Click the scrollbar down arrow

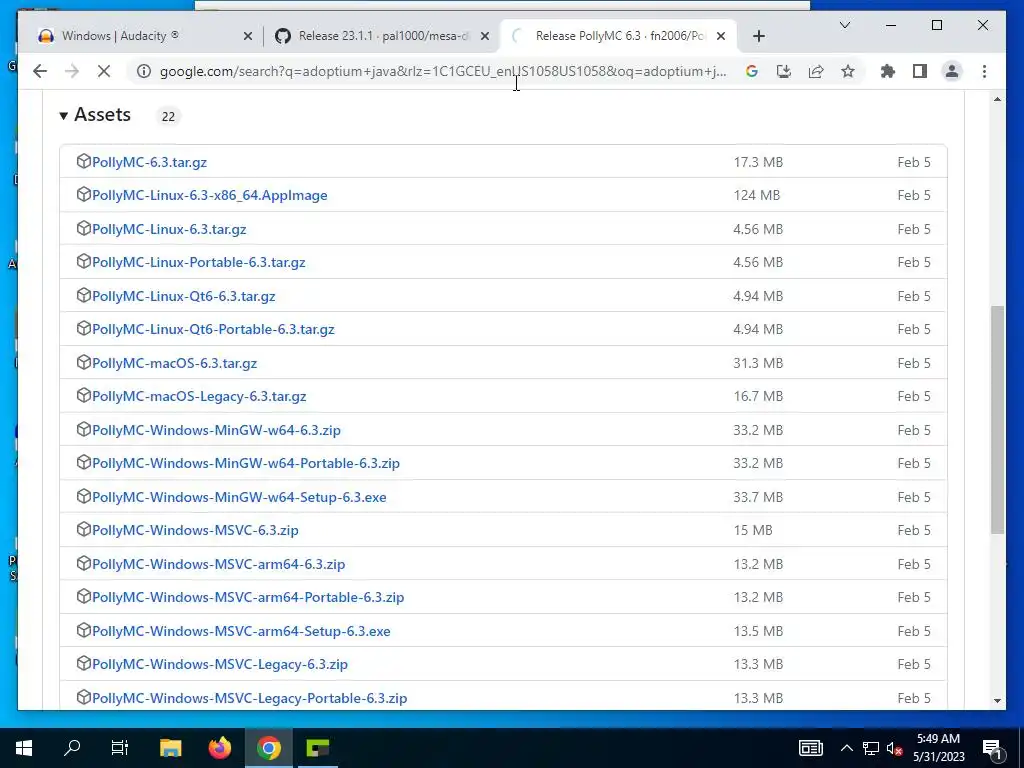(x=997, y=701)
